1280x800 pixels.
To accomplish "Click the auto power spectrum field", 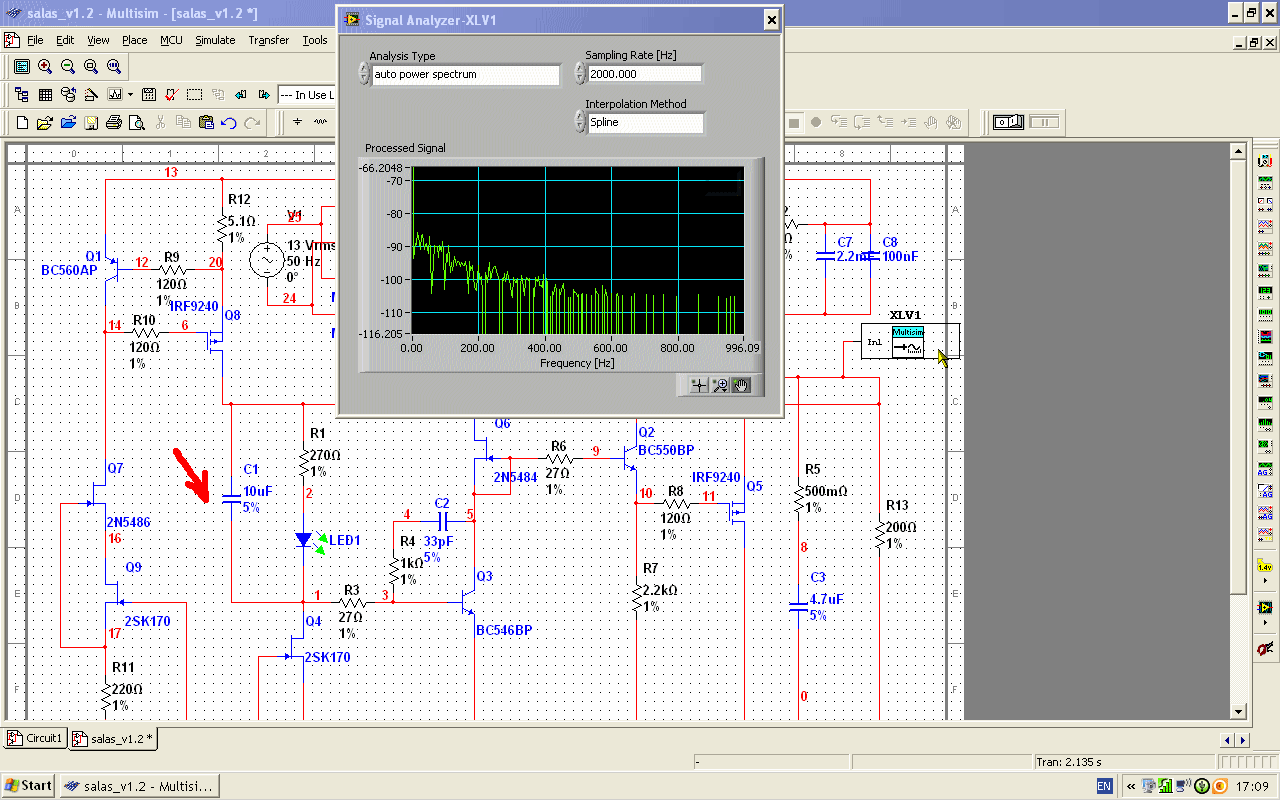I will [x=466, y=75].
